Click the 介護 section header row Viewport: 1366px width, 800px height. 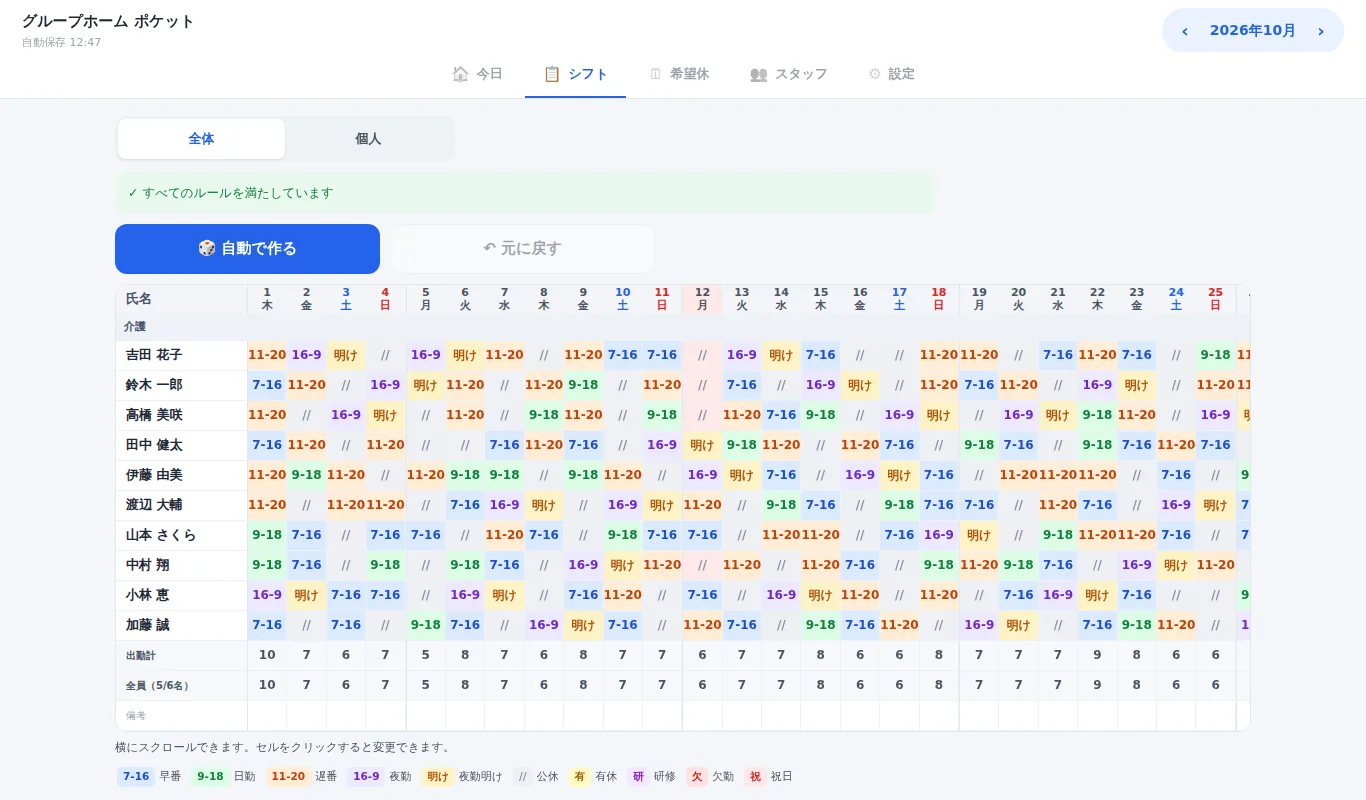click(x=682, y=327)
